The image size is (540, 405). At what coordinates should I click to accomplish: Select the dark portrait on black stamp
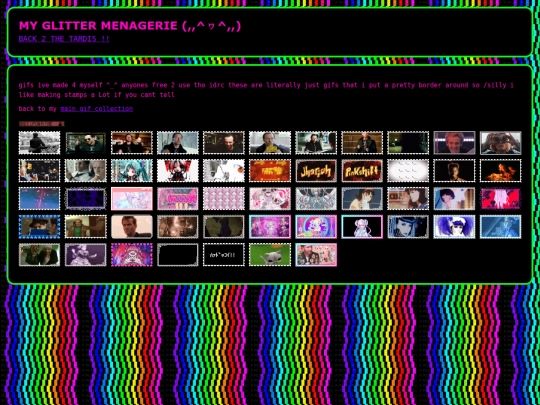[454, 170]
